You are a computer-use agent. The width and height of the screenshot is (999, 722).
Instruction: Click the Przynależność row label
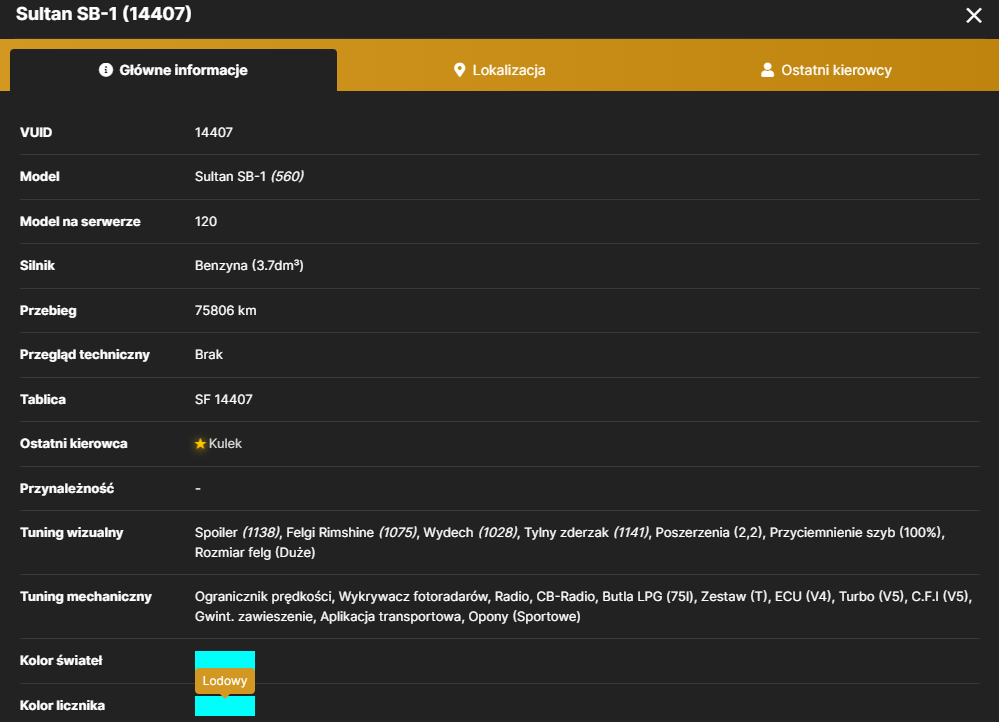point(67,489)
